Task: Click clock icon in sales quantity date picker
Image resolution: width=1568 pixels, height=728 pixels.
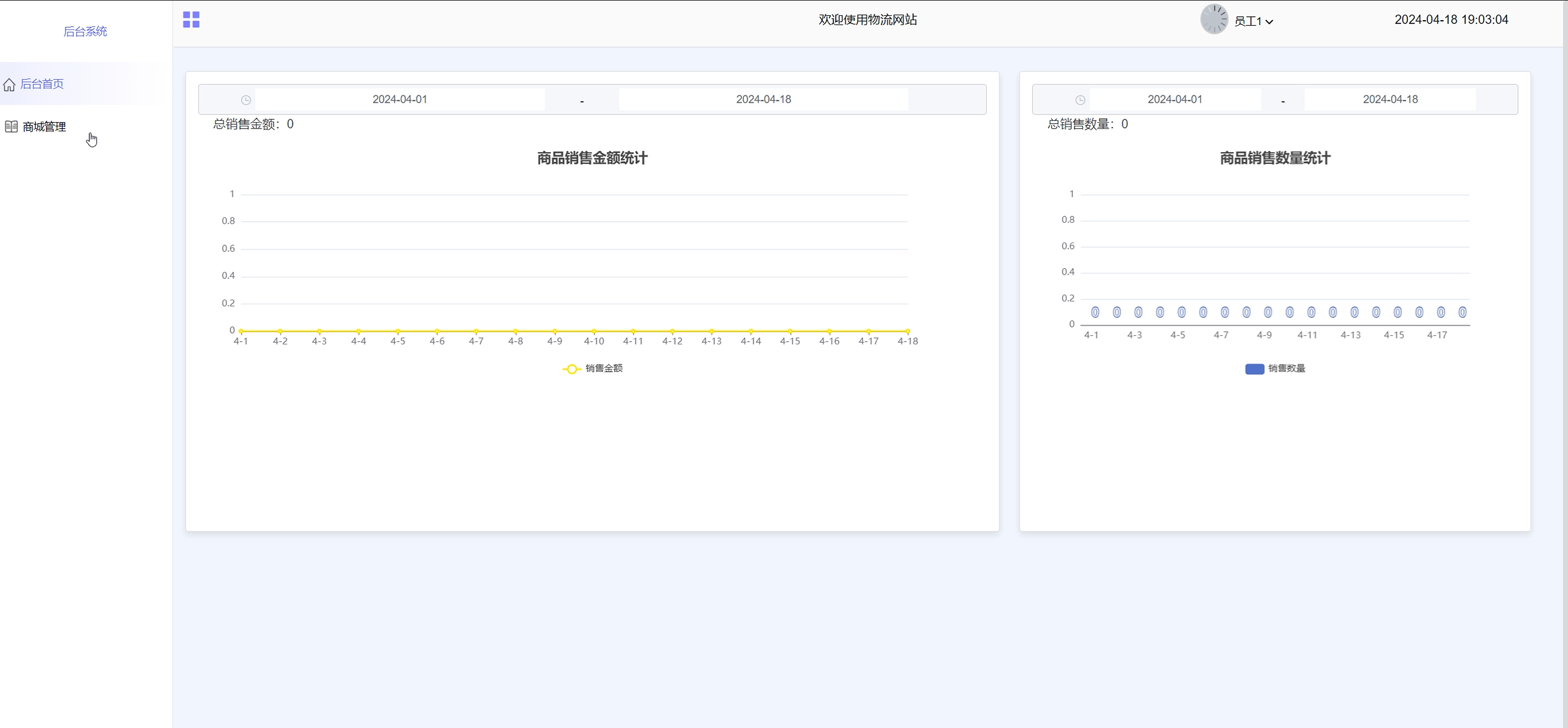Action: point(1080,100)
